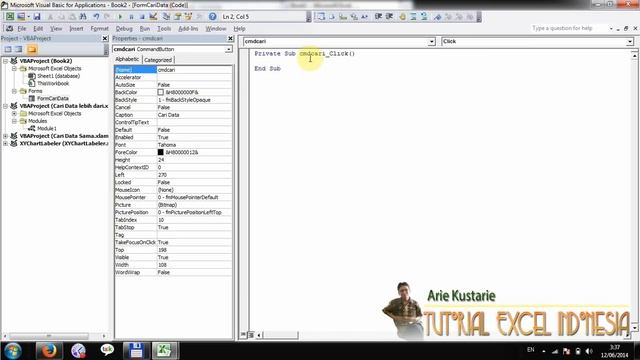This screenshot has width=640, height=360.
Task: Click the Find binoculars icon
Action: (83, 17)
